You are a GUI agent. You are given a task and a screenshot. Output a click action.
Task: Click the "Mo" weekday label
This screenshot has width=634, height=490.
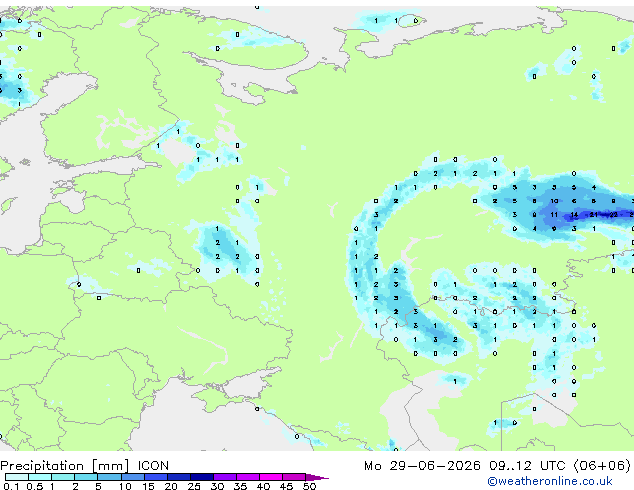(x=372, y=466)
